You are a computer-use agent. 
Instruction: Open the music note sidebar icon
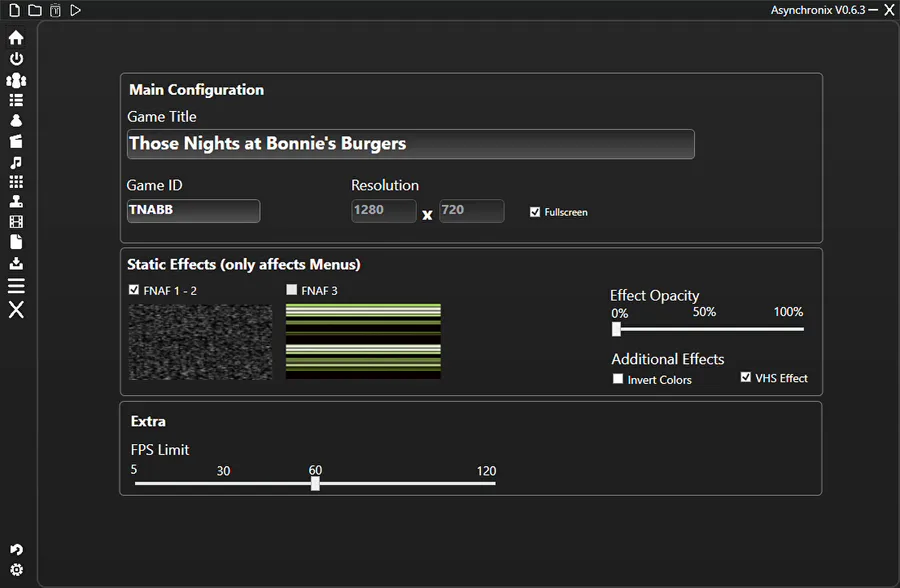pos(16,163)
